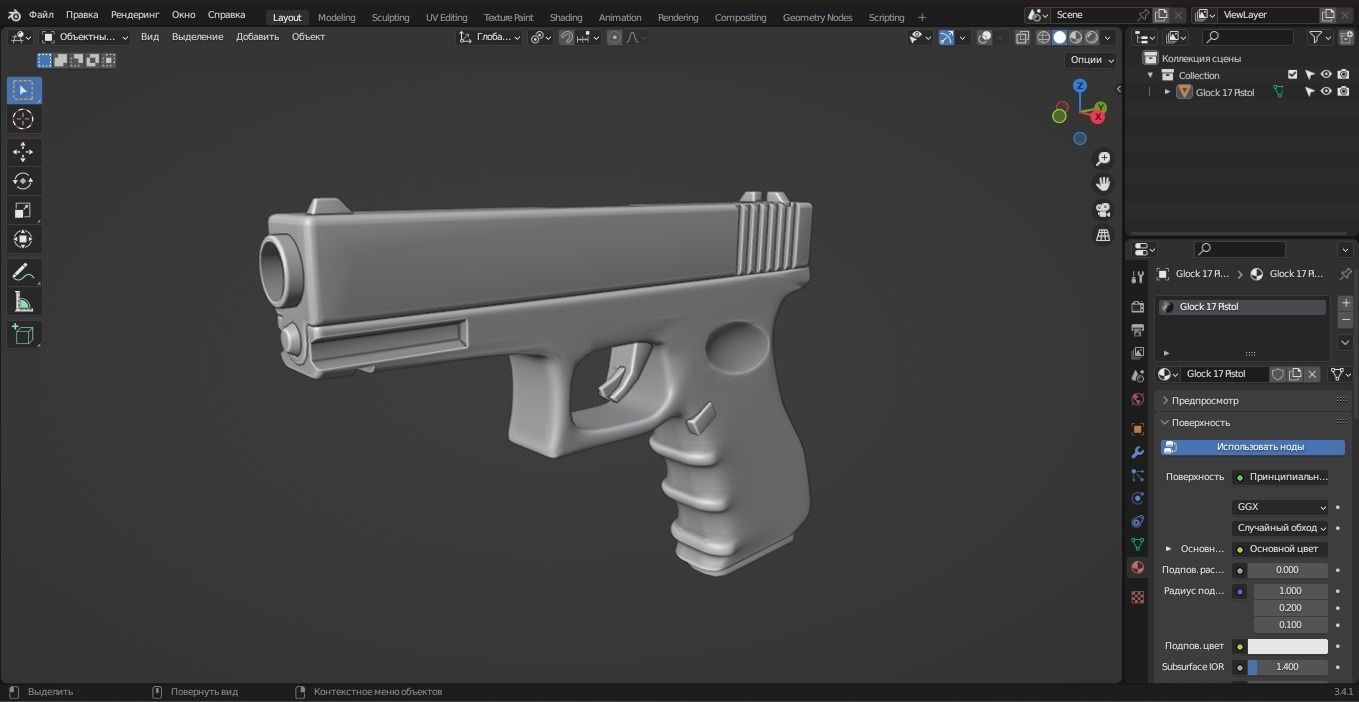Click Принципиальн... surface shader button

(1280, 477)
